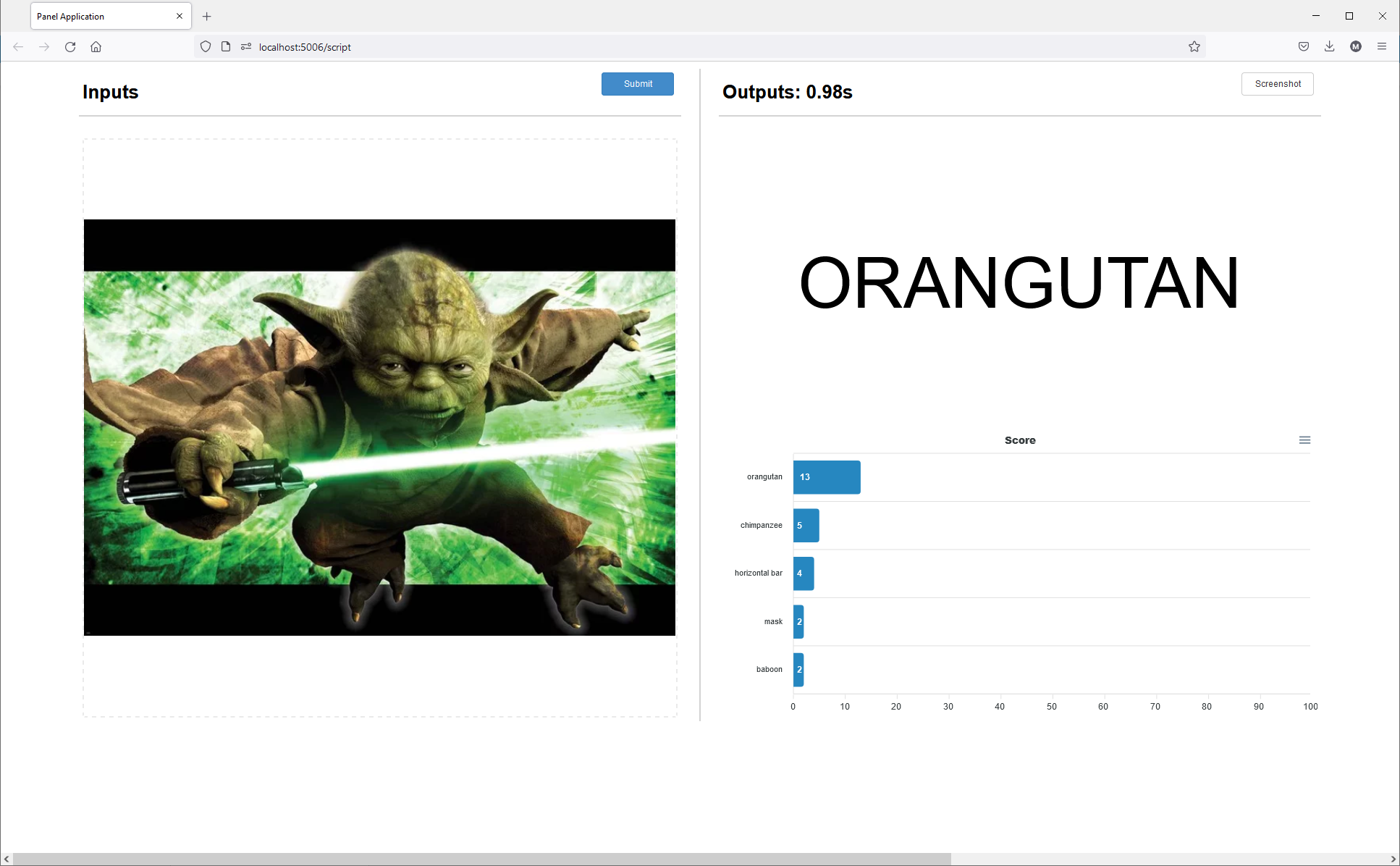This screenshot has width=1400, height=866.
Task: Click the Screenshot button
Action: click(1277, 84)
